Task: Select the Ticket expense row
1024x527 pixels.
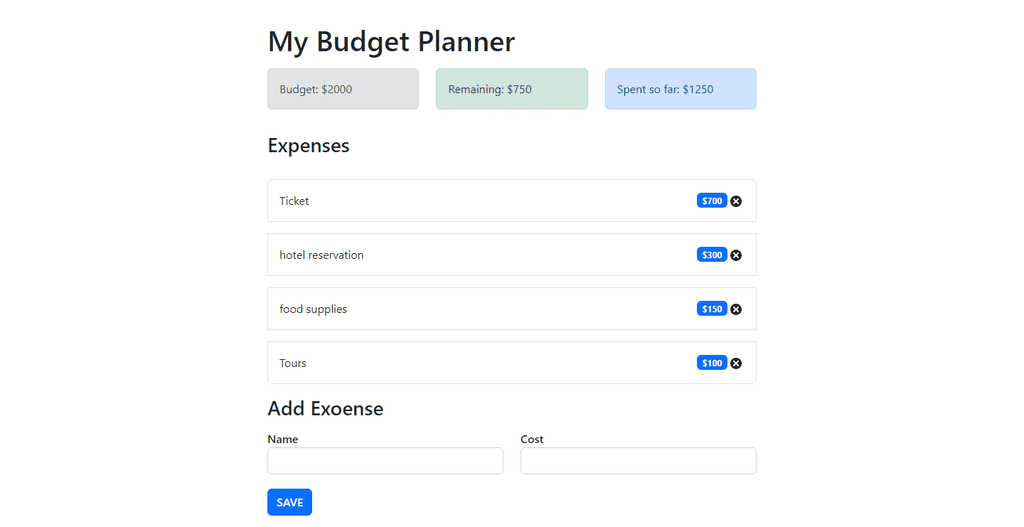Action: [512, 200]
